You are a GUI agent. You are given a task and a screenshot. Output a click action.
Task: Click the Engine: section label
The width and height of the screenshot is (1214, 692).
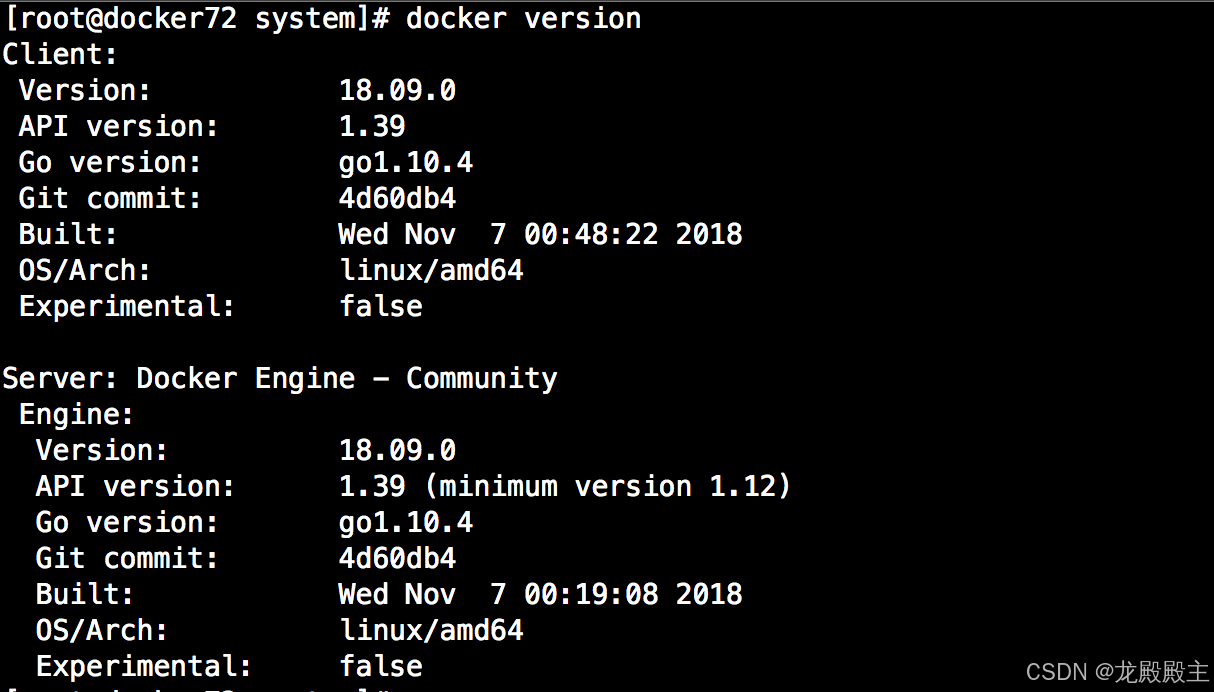(x=77, y=414)
